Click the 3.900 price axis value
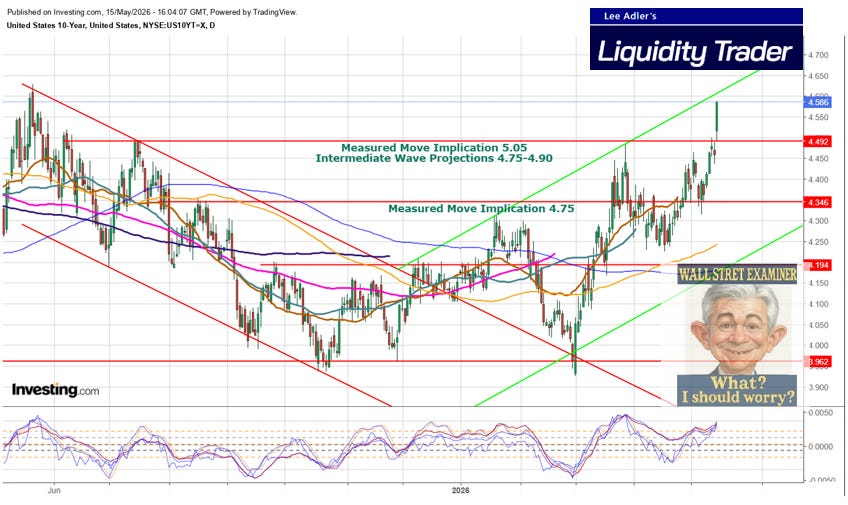The width and height of the screenshot is (848, 505). point(818,388)
